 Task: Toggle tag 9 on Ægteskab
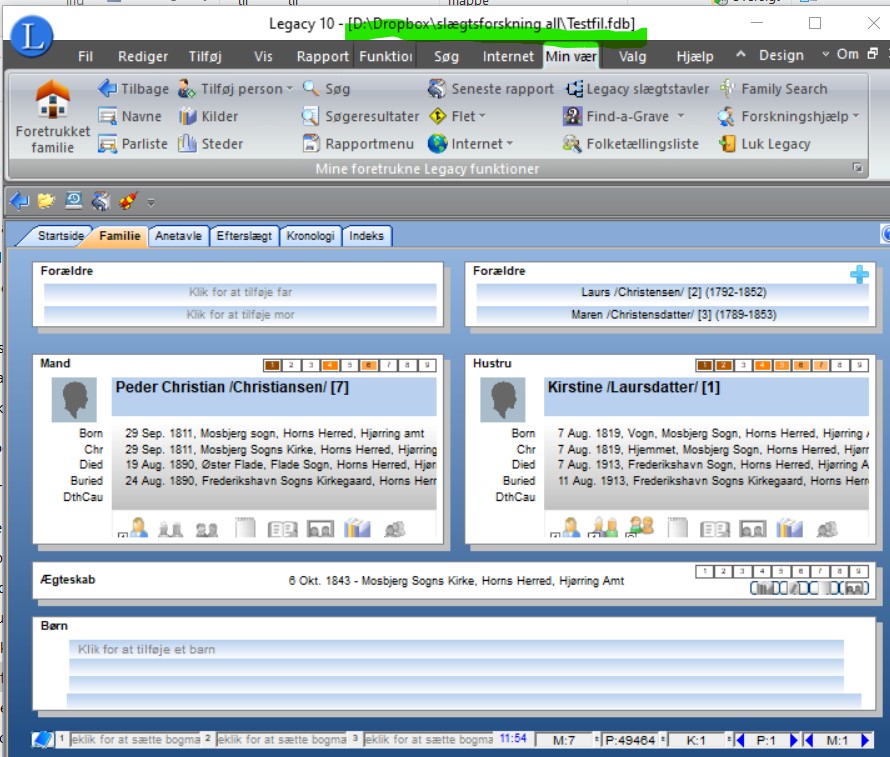(859, 571)
